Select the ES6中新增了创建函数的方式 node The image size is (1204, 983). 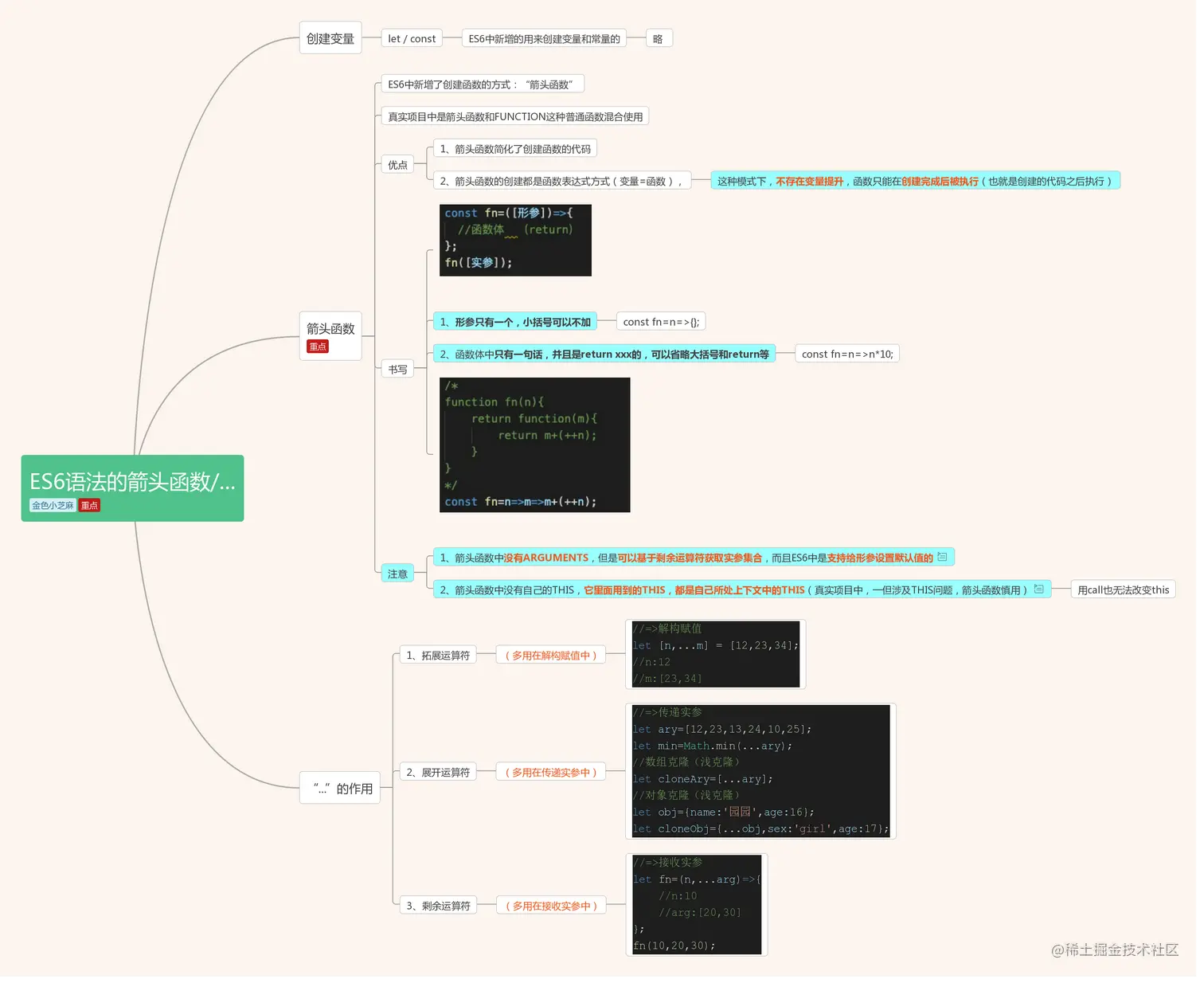483,84
